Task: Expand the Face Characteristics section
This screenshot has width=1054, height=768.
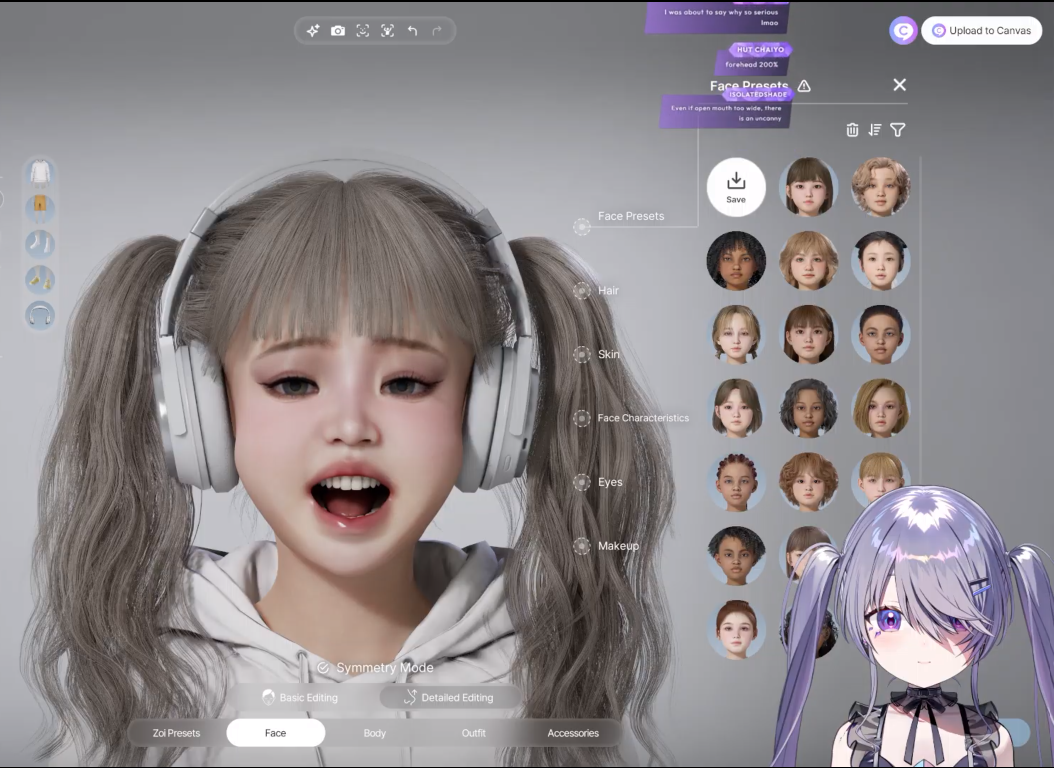Action: 642,418
